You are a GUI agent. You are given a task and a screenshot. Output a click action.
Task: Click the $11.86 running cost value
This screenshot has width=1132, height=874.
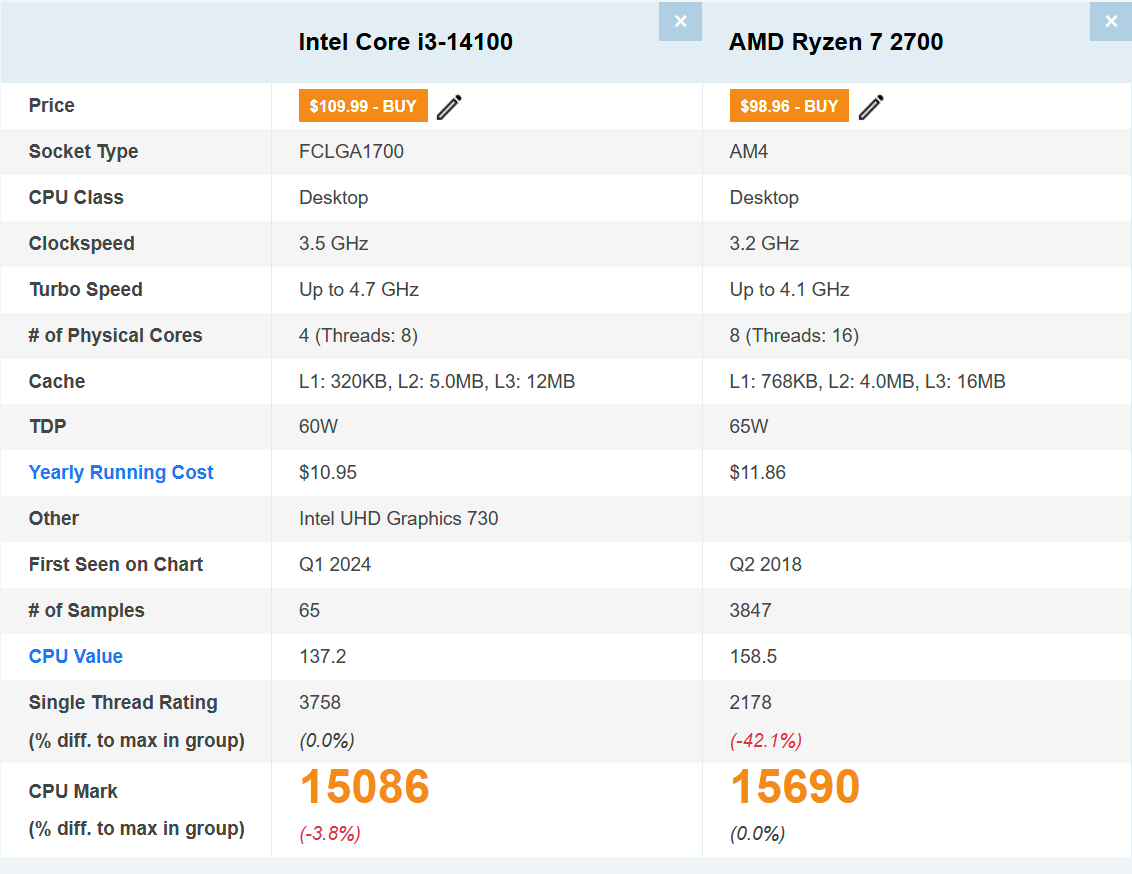click(x=757, y=473)
